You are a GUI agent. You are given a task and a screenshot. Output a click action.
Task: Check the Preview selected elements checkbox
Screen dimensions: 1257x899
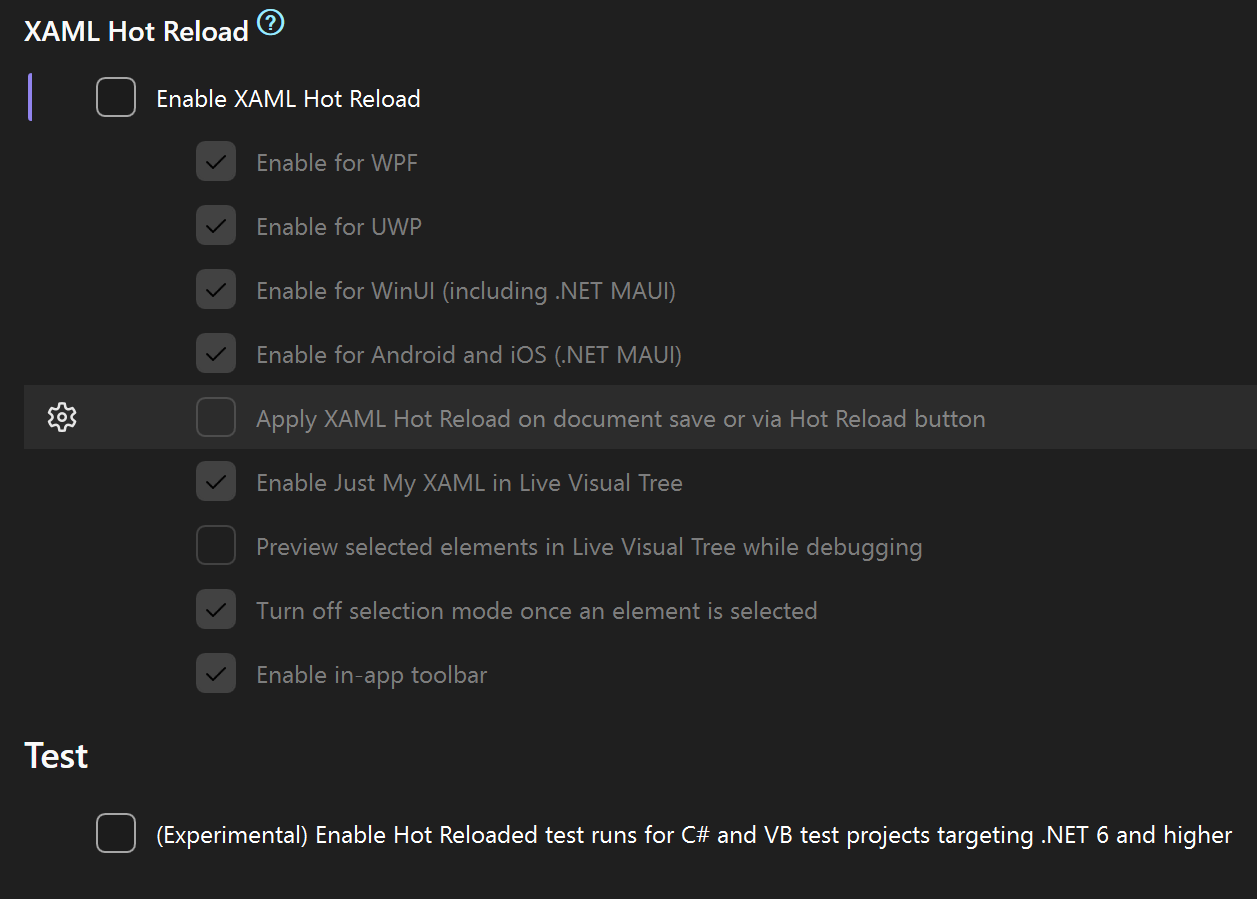216,546
